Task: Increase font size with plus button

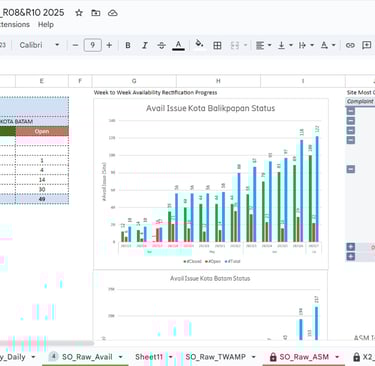Action: (109, 45)
